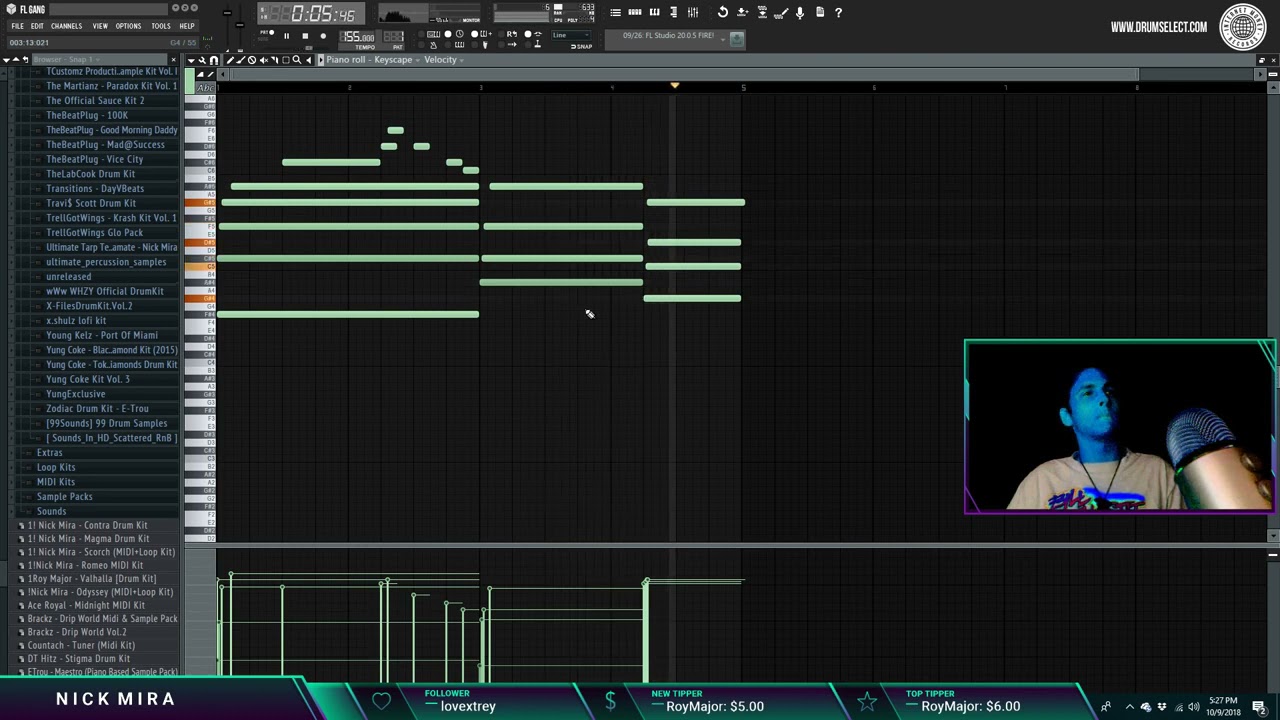Stop playback with the stop button
The image size is (1280, 720).
click(305, 36)
